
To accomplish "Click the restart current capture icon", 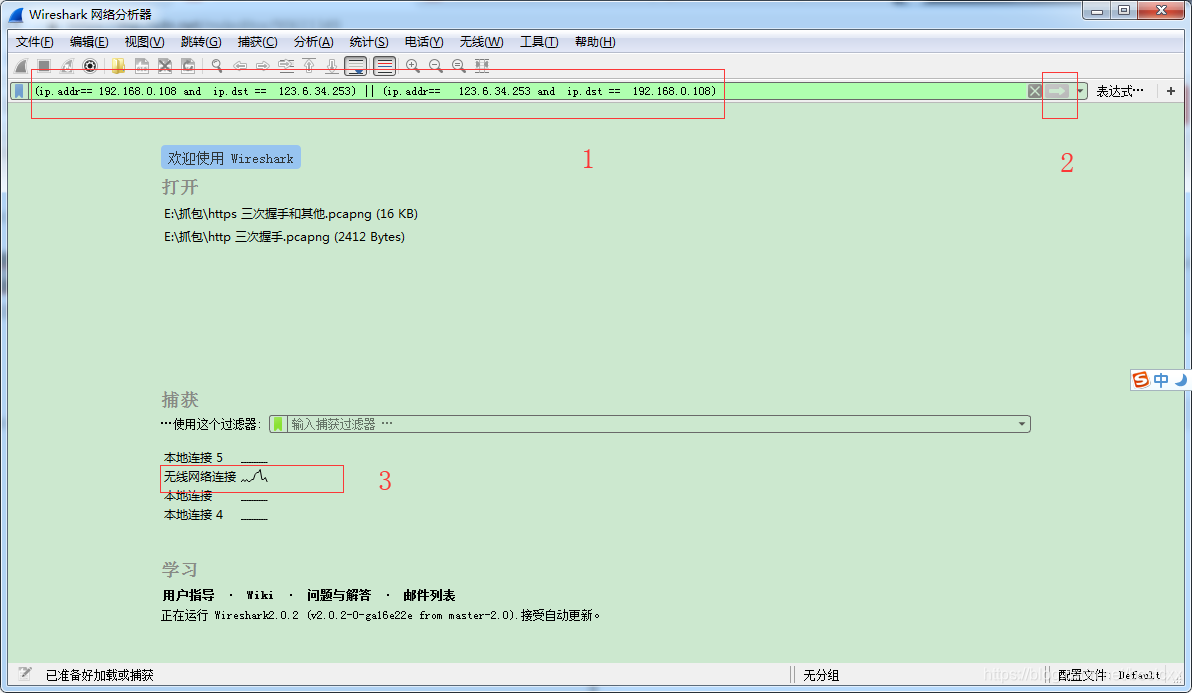I will (x=65, y=66).
